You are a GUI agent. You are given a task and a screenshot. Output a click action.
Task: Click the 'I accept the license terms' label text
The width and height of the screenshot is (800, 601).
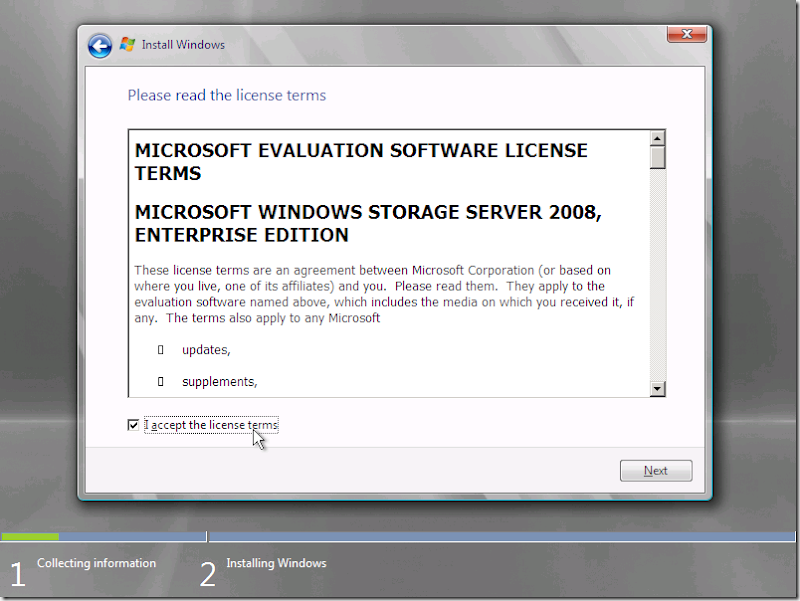tap(211, 424)
